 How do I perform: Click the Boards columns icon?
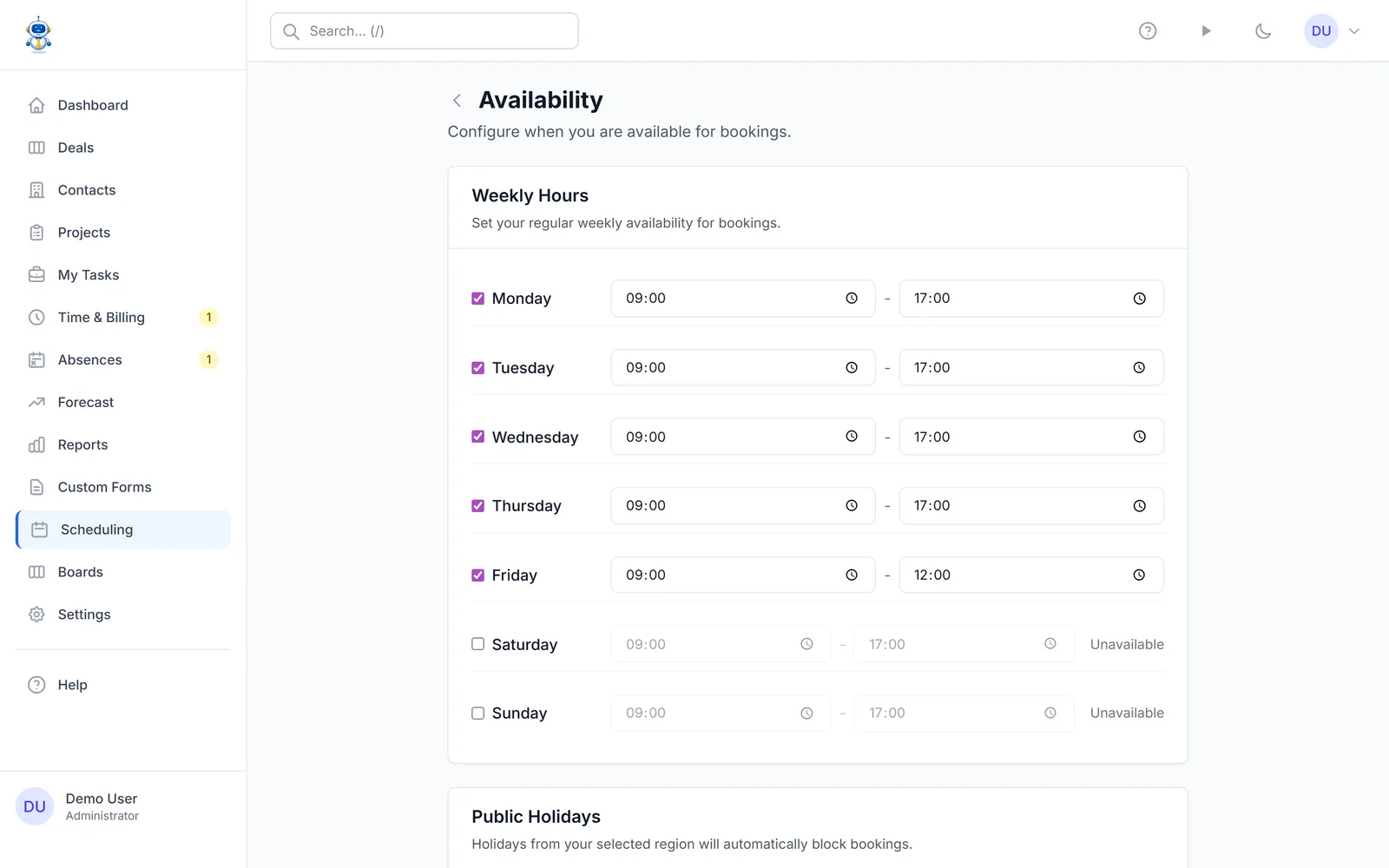(x=36, y=572)
